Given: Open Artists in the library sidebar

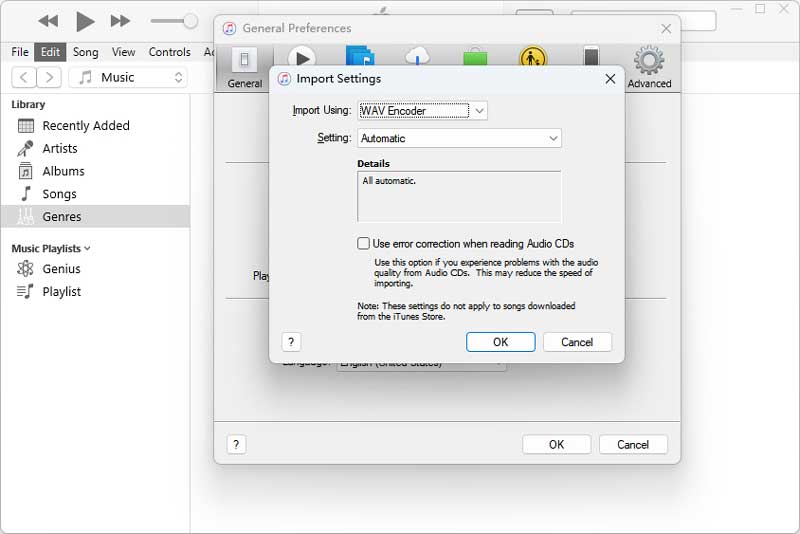Looking at the screenshot, I should click(x=59, y=148).
